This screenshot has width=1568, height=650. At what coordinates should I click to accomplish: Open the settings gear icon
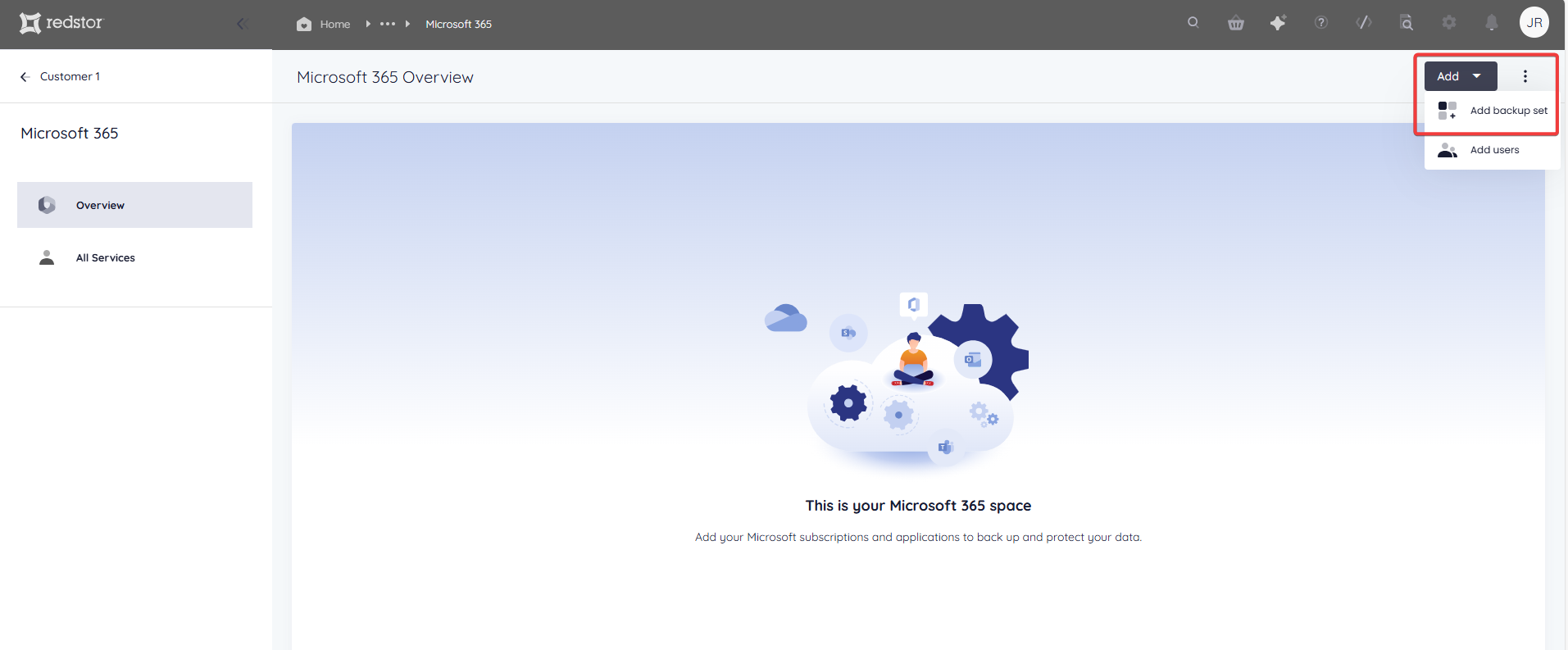click(x=1449, y=22)
